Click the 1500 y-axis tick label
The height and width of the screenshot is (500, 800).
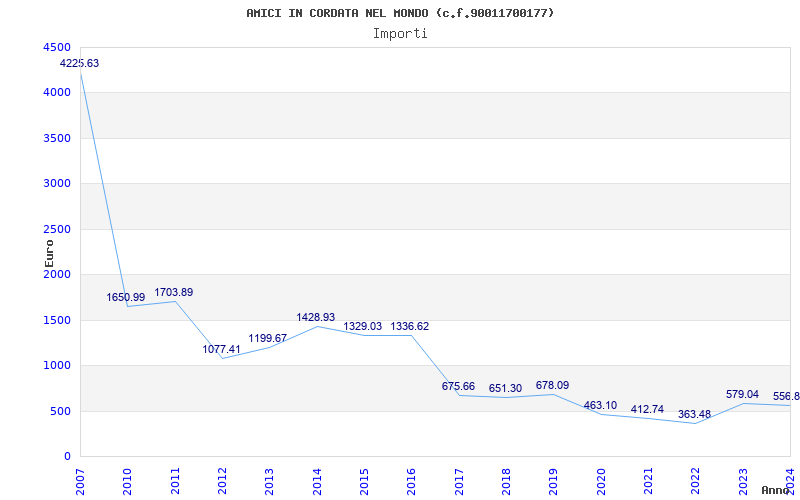58,320
